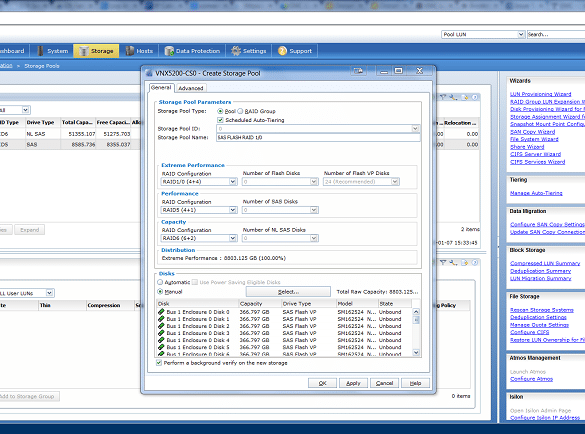Click the export icon above the Storage Pools table
This screenshot has width=585, height=434.
point(464,97)
